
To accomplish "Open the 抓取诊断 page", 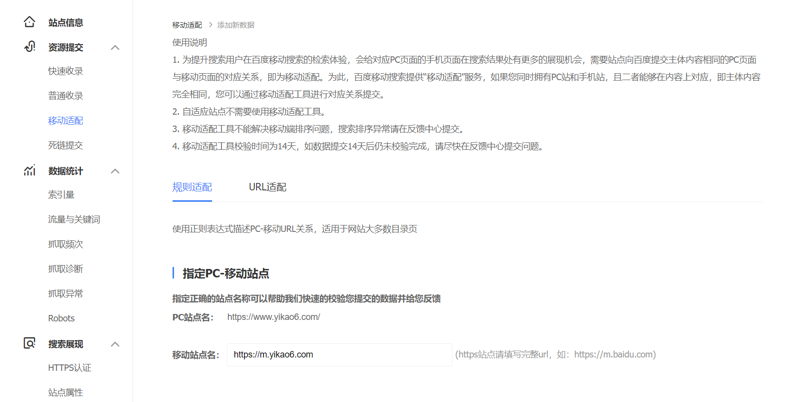I will coord(65,269).
